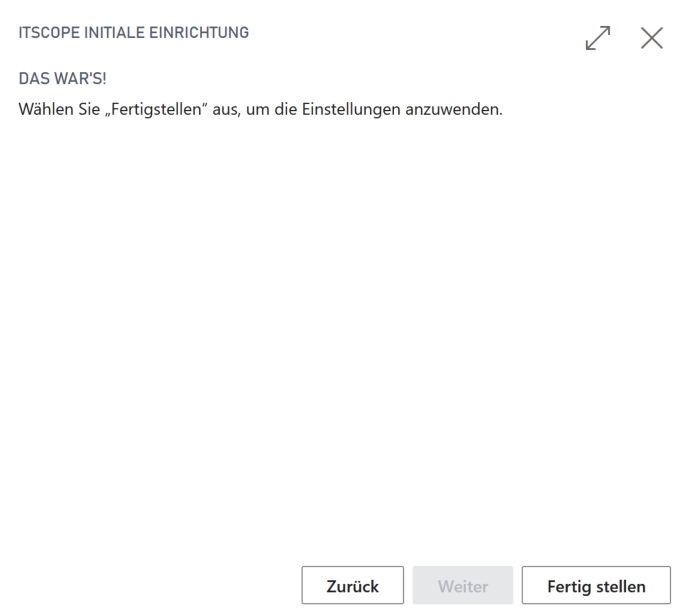
Task: Close the ITscope setup dialog
Action: coord(652,38)
